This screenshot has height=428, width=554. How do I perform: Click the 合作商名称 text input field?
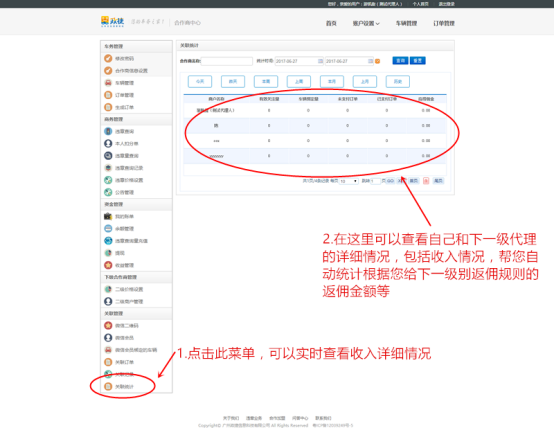coord(226,61)
